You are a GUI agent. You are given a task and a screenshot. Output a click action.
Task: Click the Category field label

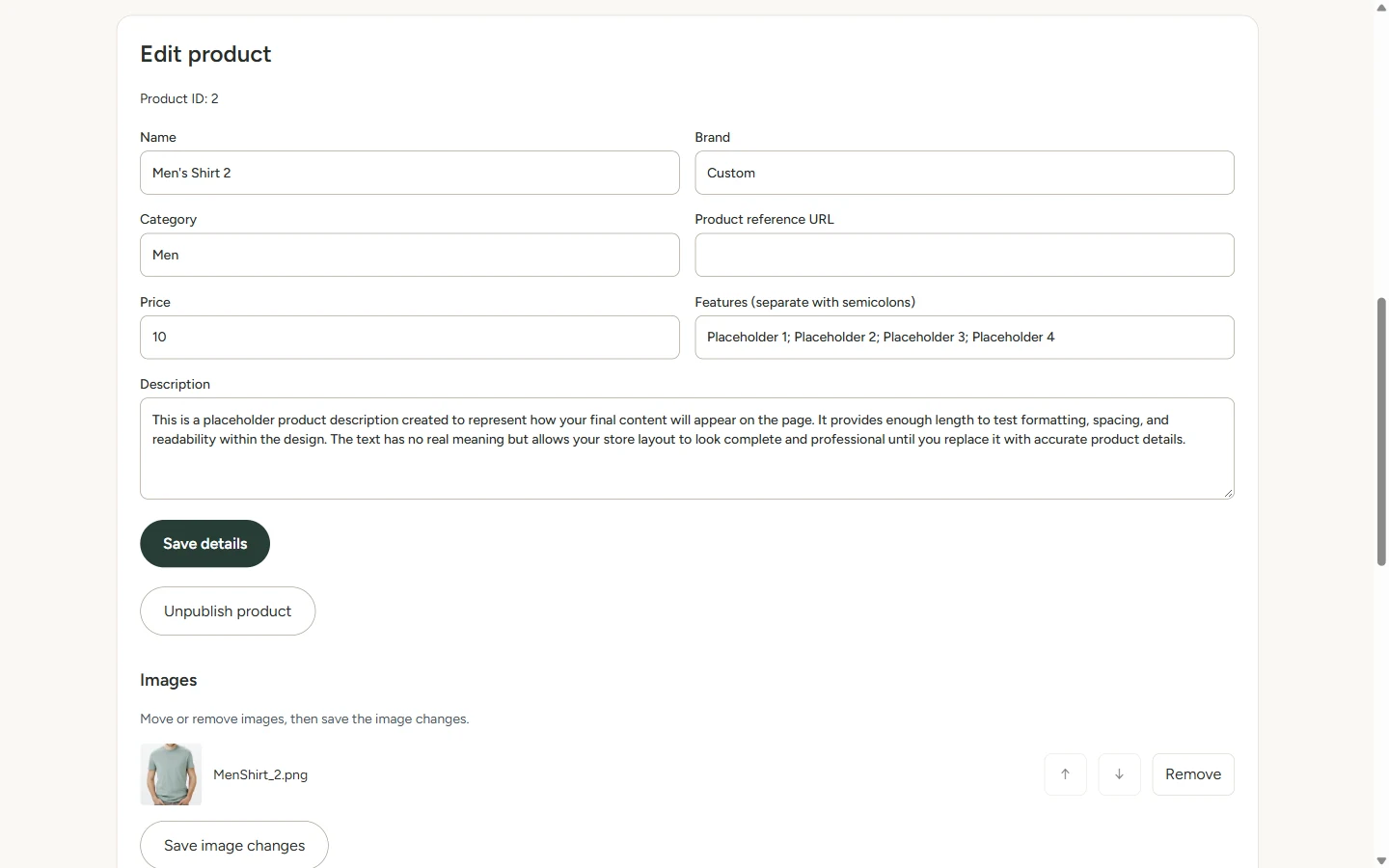168,219
